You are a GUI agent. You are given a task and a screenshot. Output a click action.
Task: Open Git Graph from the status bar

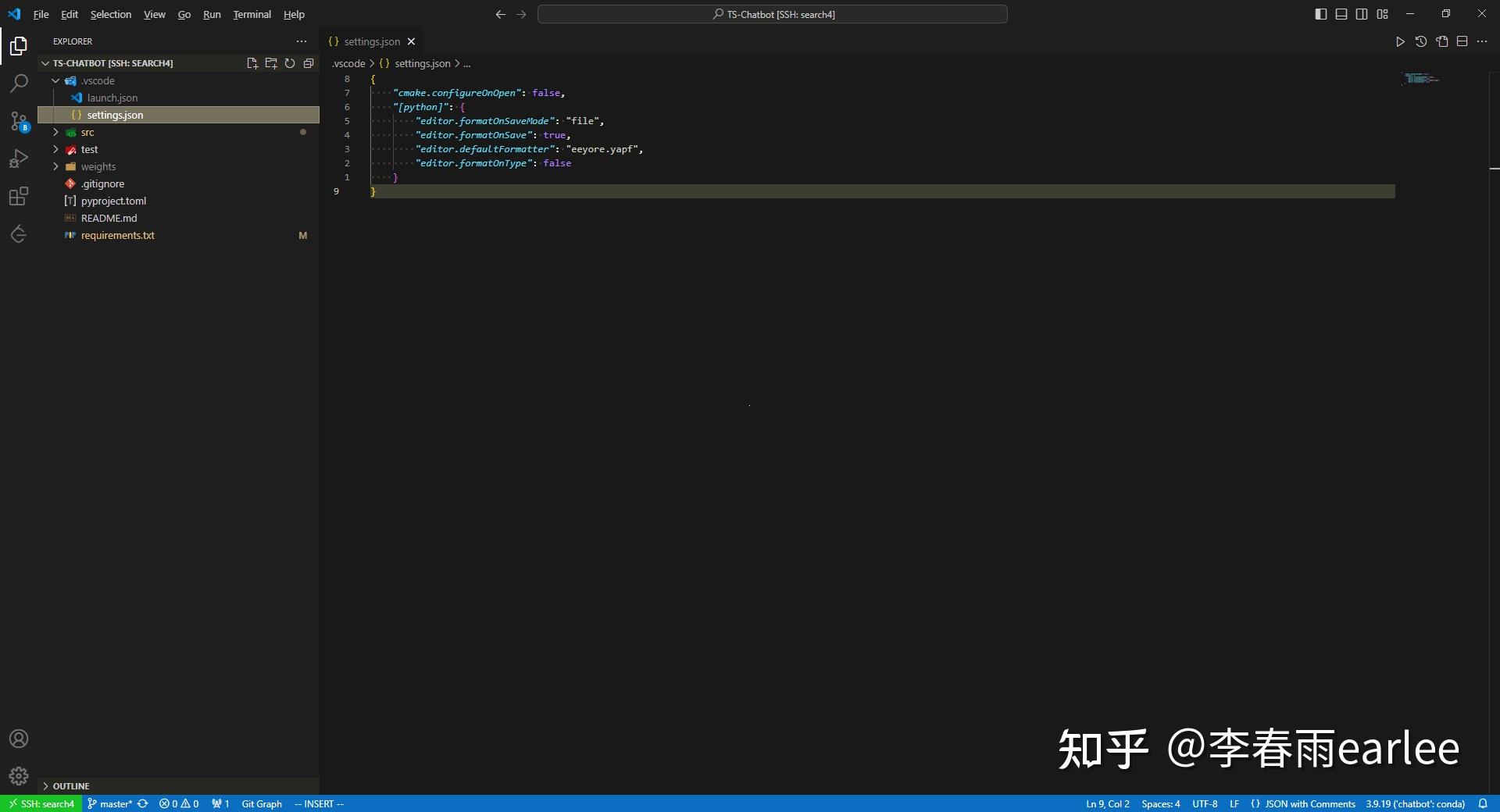pyautogui.click(x=262, y=803)
